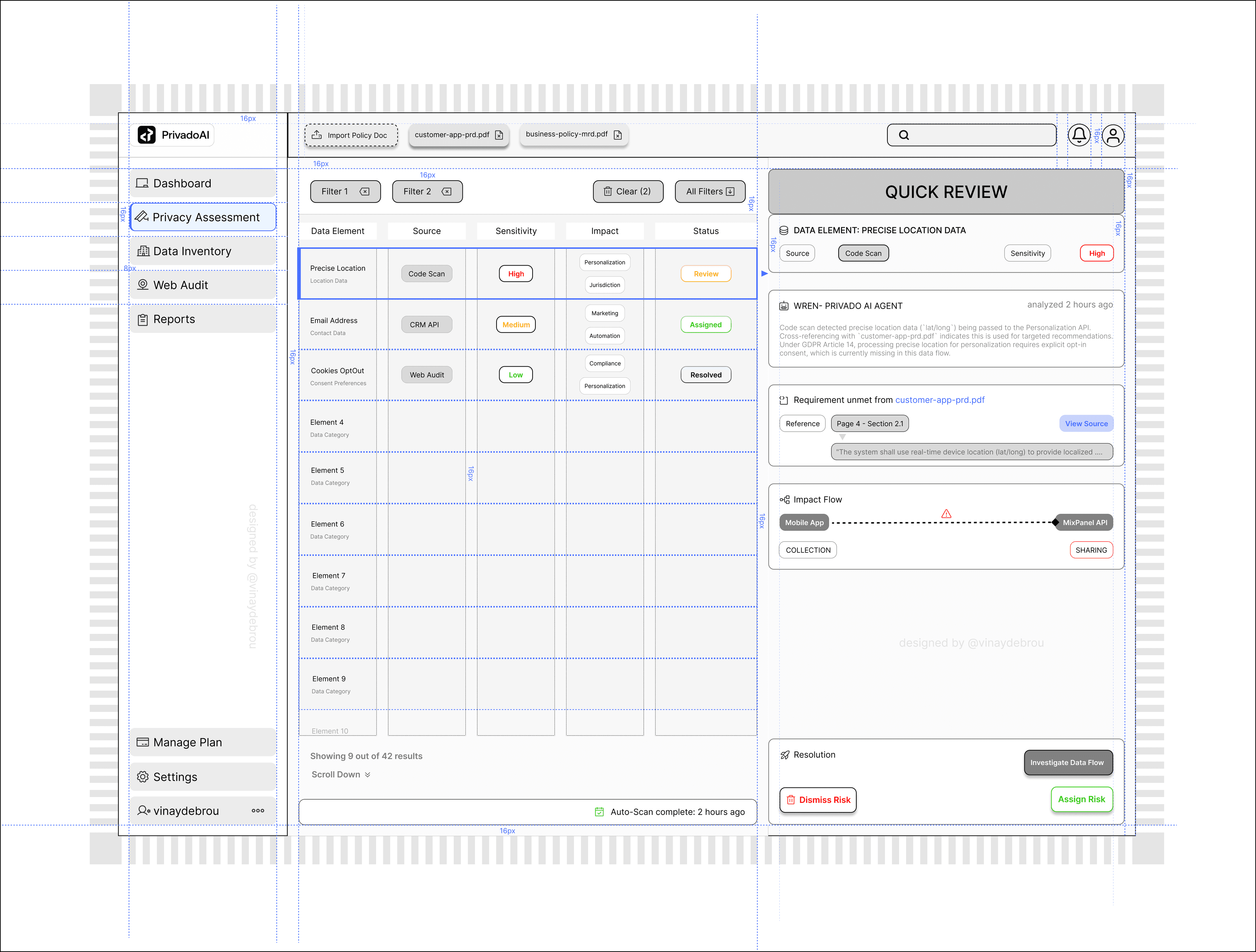1256x952 pixels.
Task: Click the WREN AI agent robot icon
Action: pos(784,306)
